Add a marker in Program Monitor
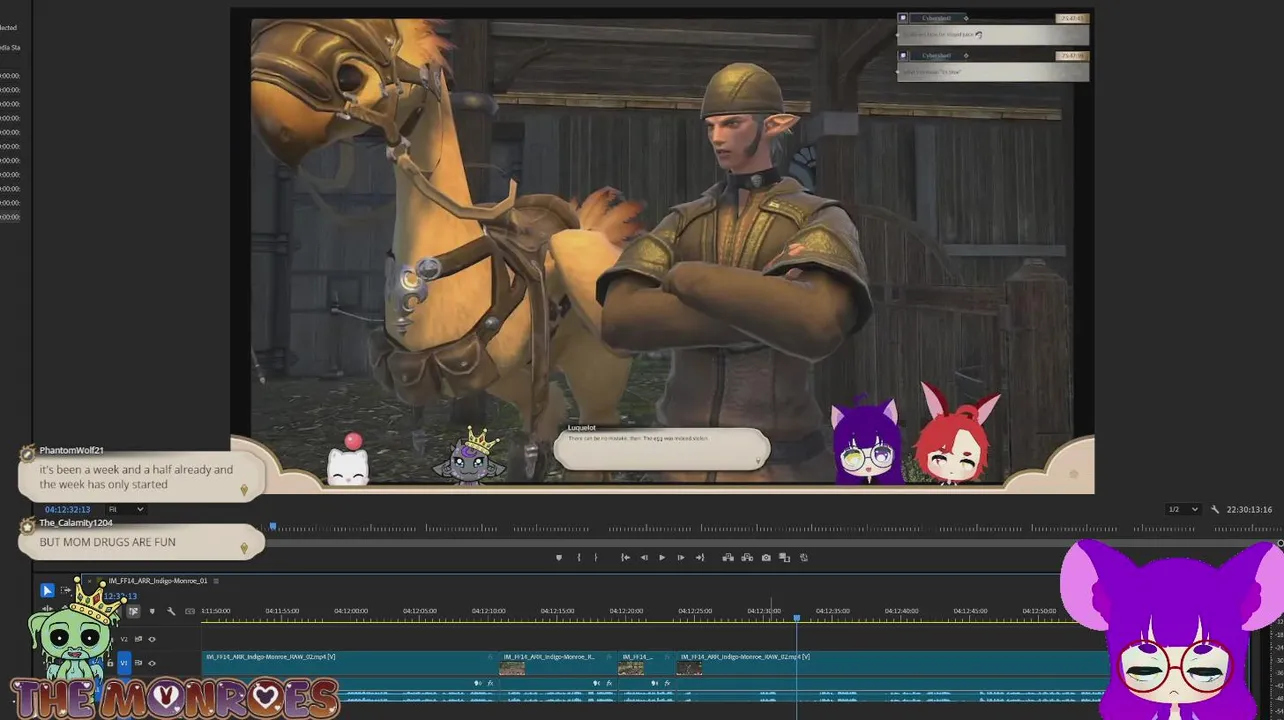This screenshot has height=720, width=1284. click(559, 558)
